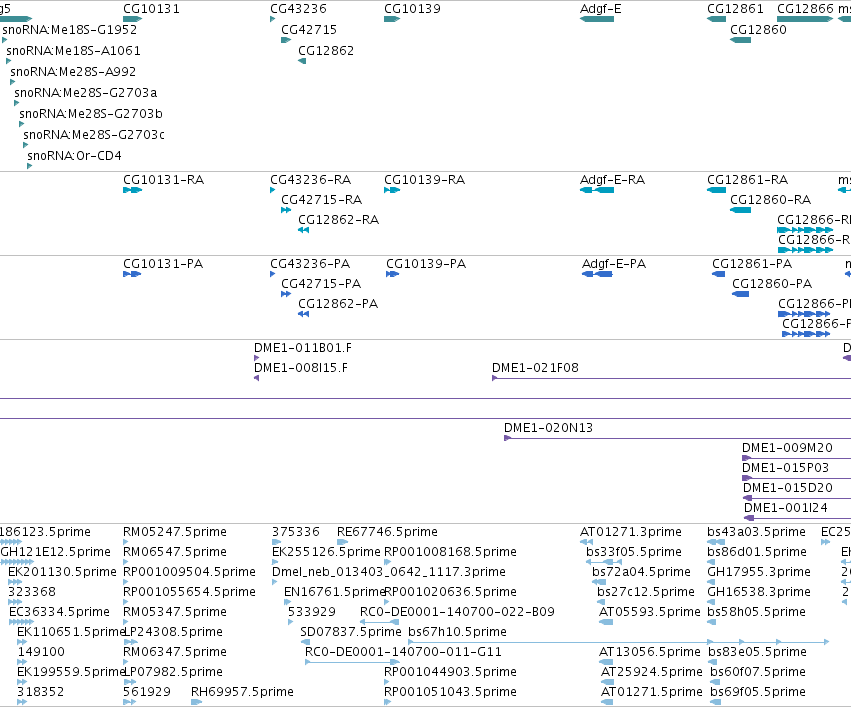Click BAC end DME1-008I15.F
Screen dimensions: 851x707
[301, 368]
